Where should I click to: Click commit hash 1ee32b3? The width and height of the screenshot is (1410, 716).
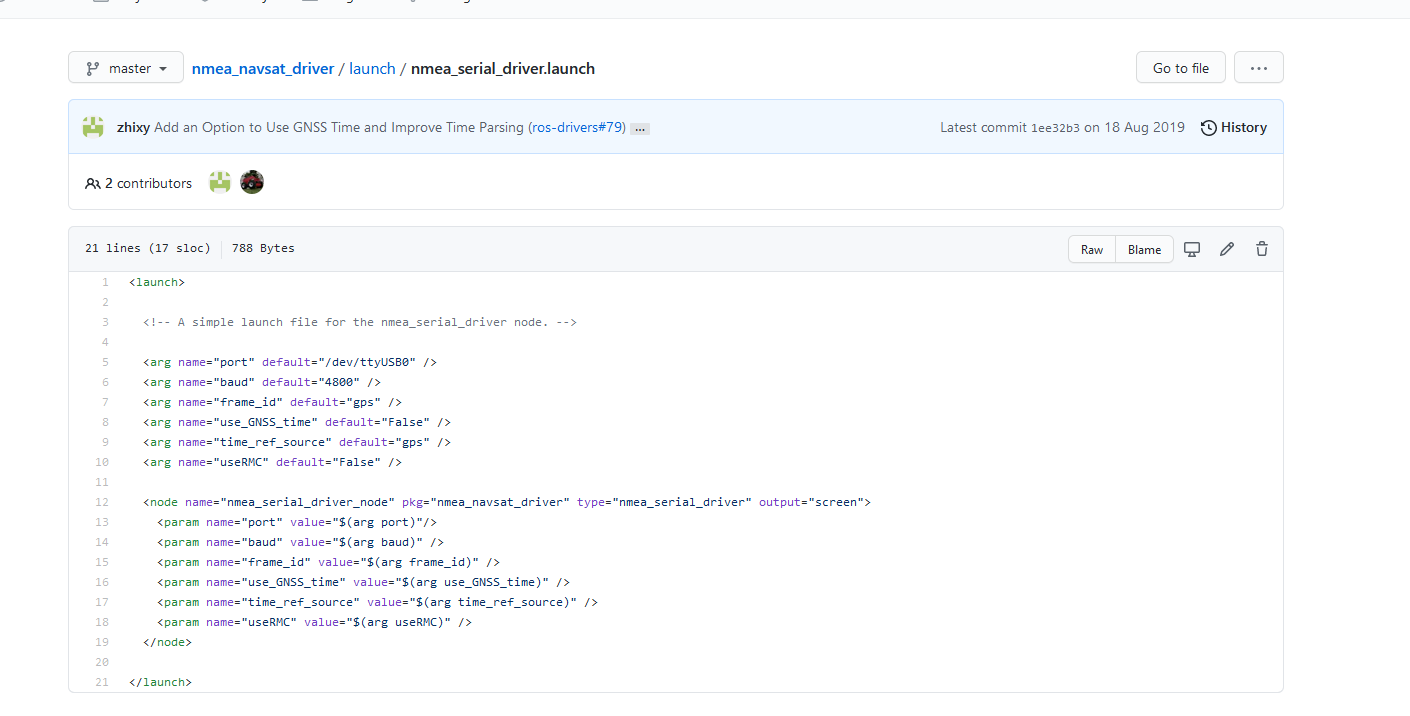click(x=1055, y=128)
